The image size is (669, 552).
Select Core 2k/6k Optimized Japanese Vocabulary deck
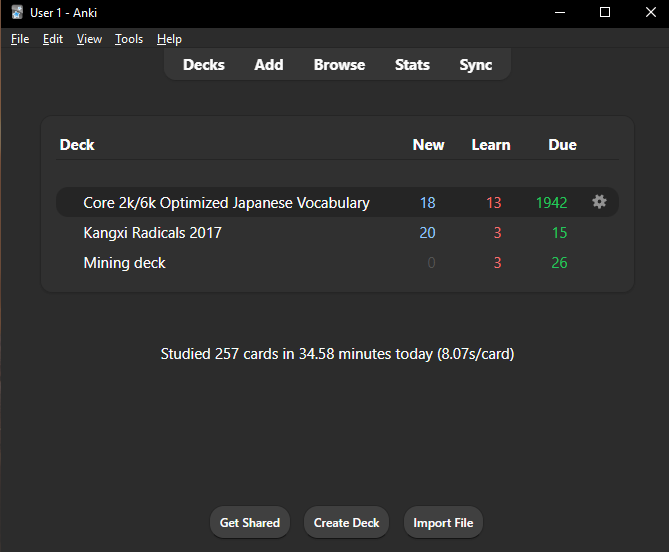227,203
